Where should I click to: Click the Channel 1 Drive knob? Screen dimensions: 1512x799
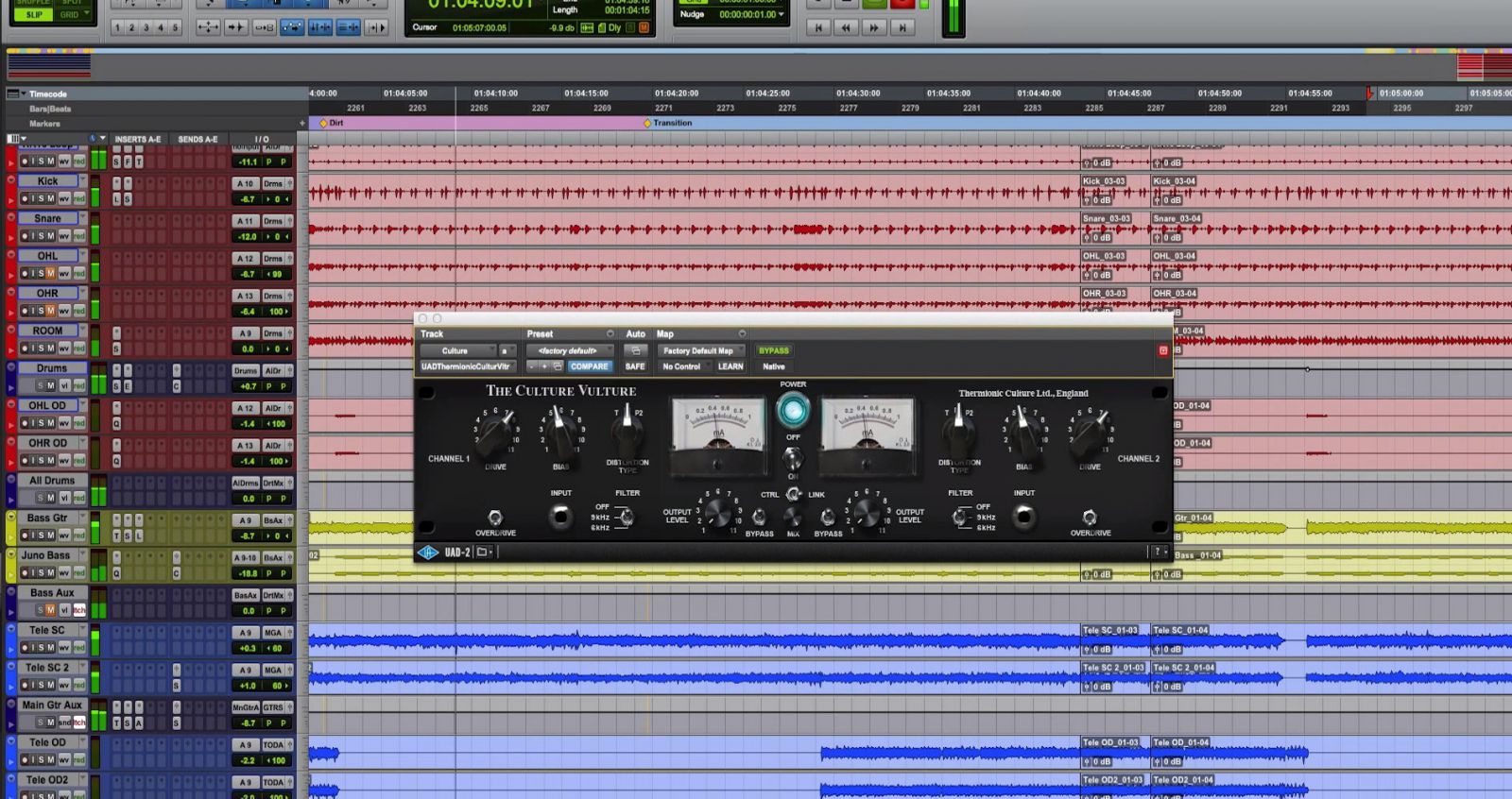coord(496,431)
